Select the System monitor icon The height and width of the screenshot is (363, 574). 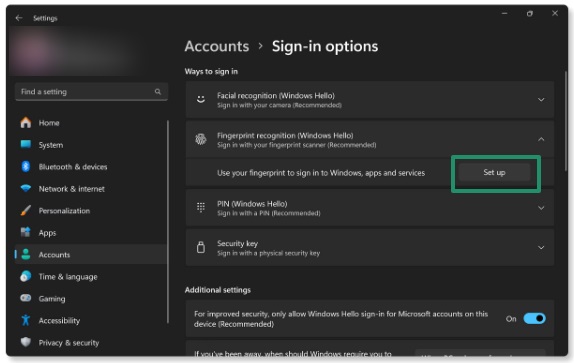tap(26, 145)
